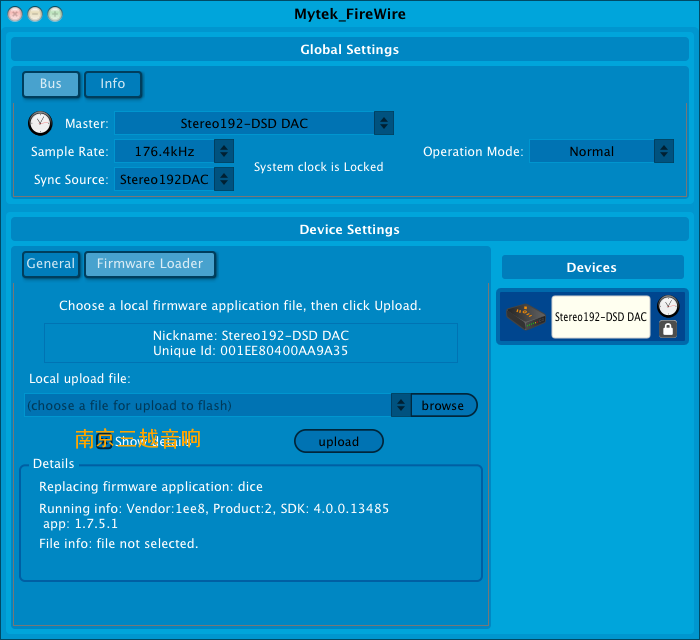
Task: Toggle the Show details checkbox
Action: 104,441
